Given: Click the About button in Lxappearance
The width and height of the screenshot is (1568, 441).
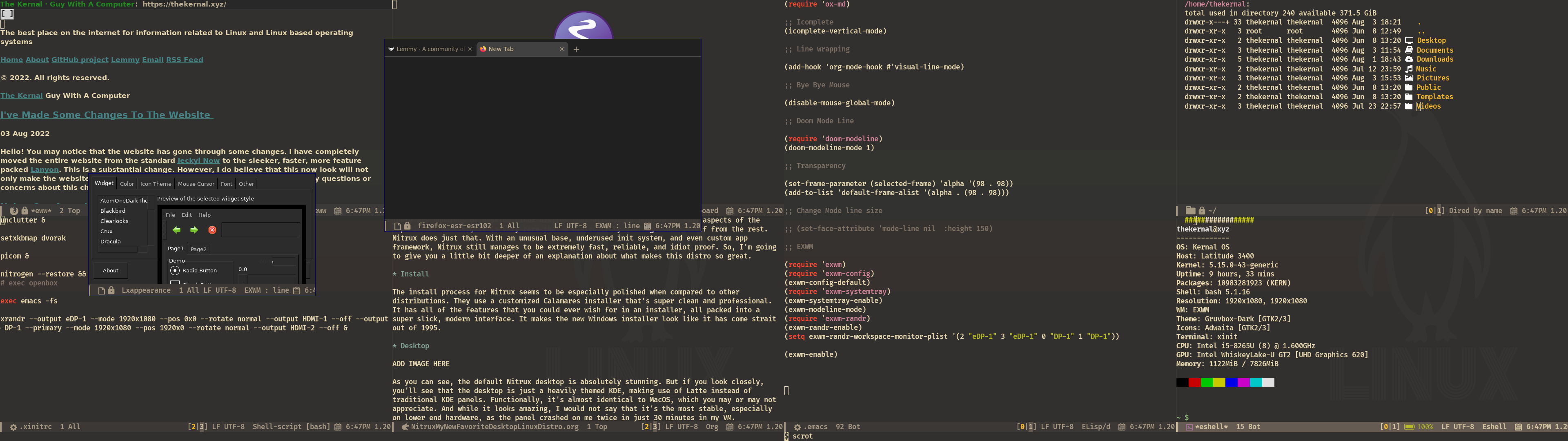Looking at the screenshot, I should [111, 270].
